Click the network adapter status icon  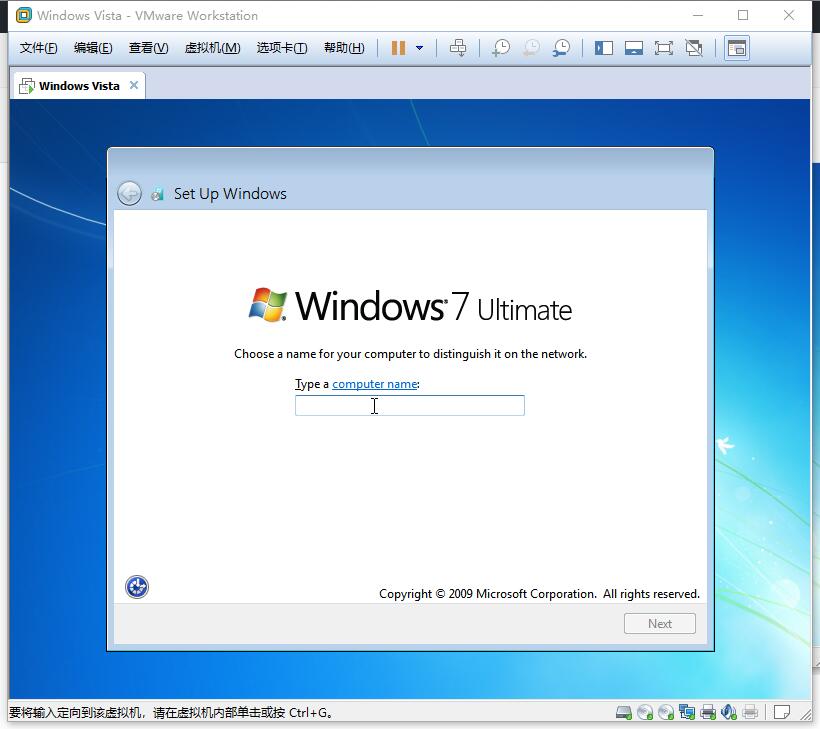tap(687, 712)
